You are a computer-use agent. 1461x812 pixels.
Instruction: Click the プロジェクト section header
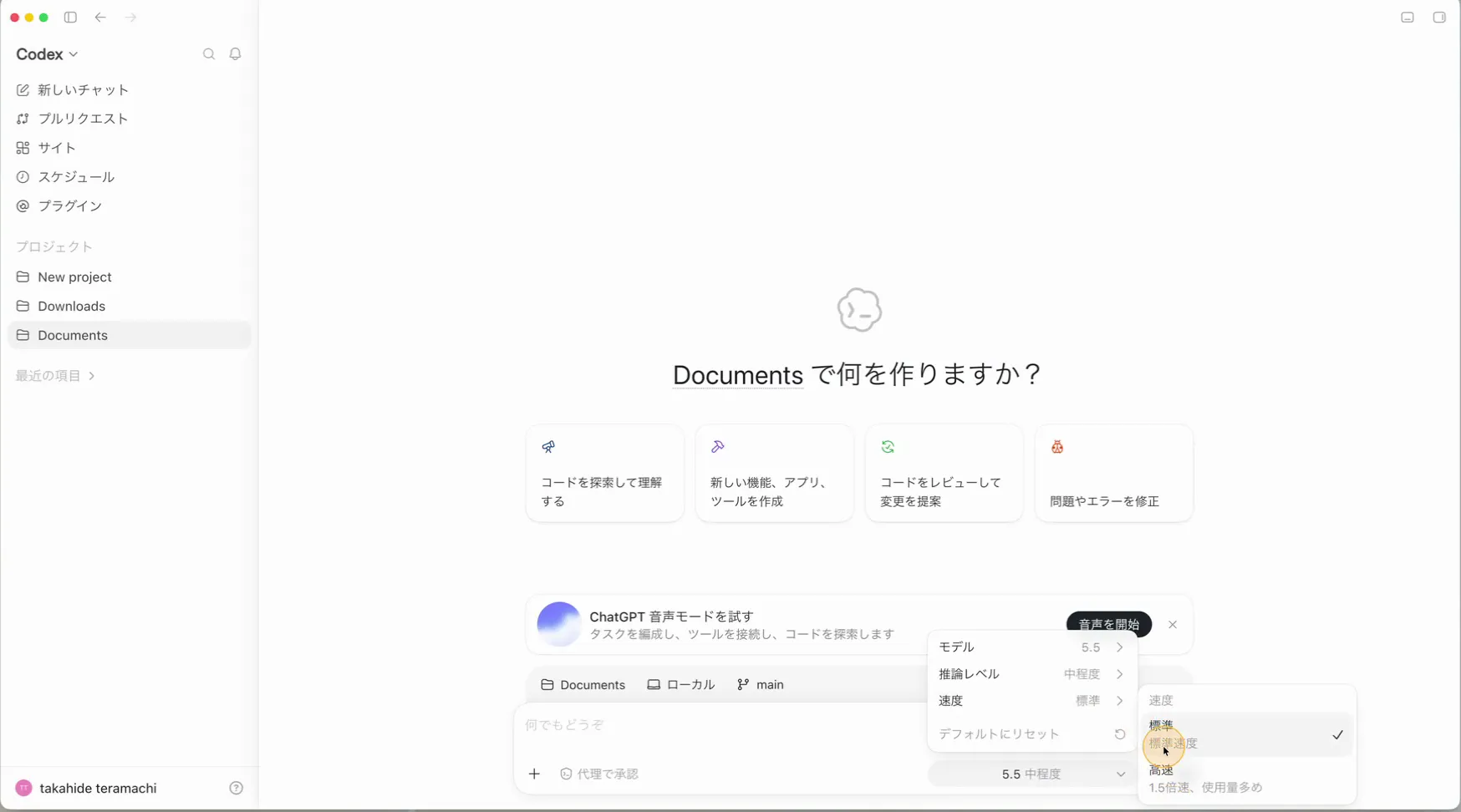click(53, 246)
